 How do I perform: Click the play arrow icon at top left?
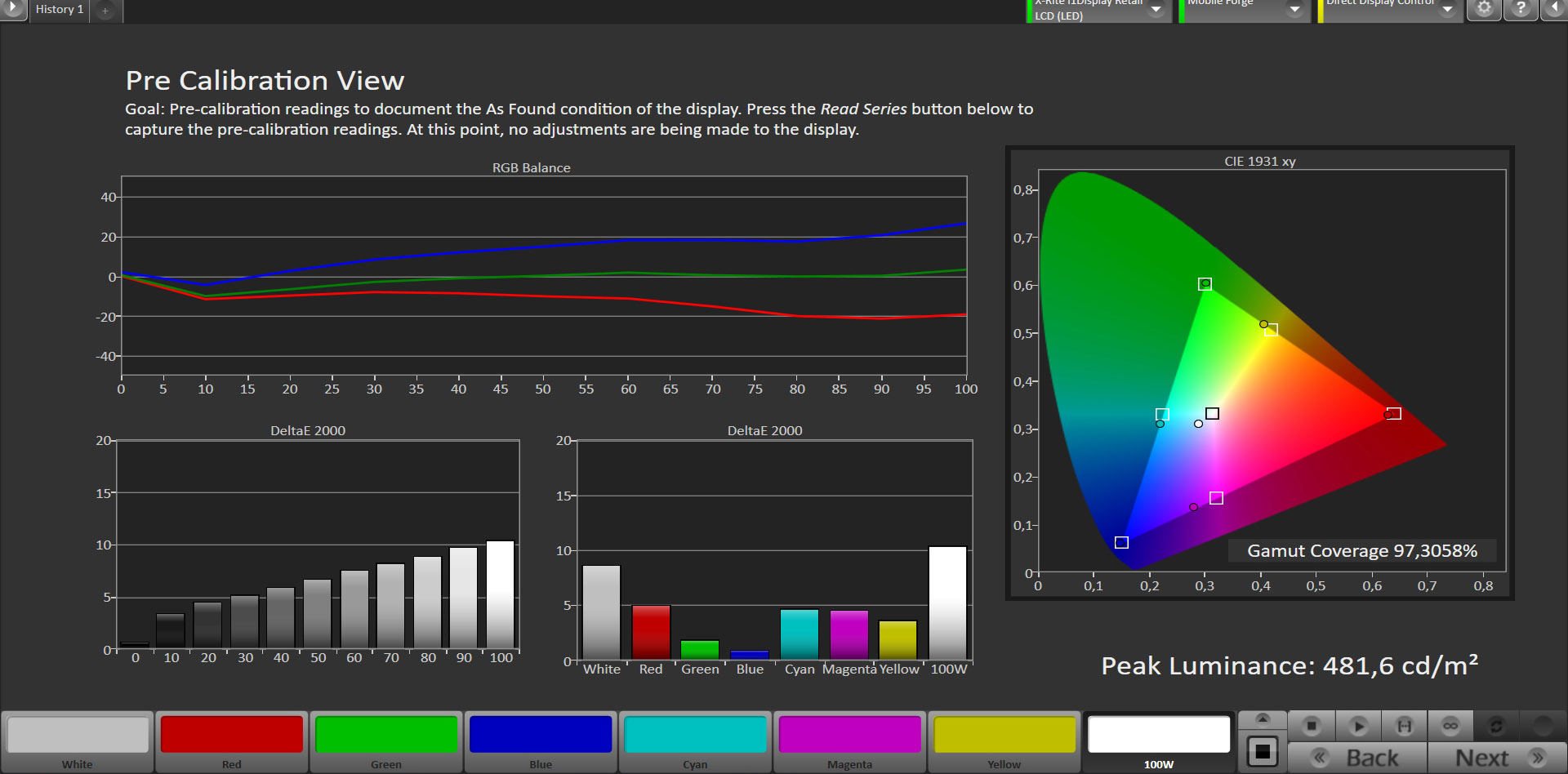(x=13, y=9)
